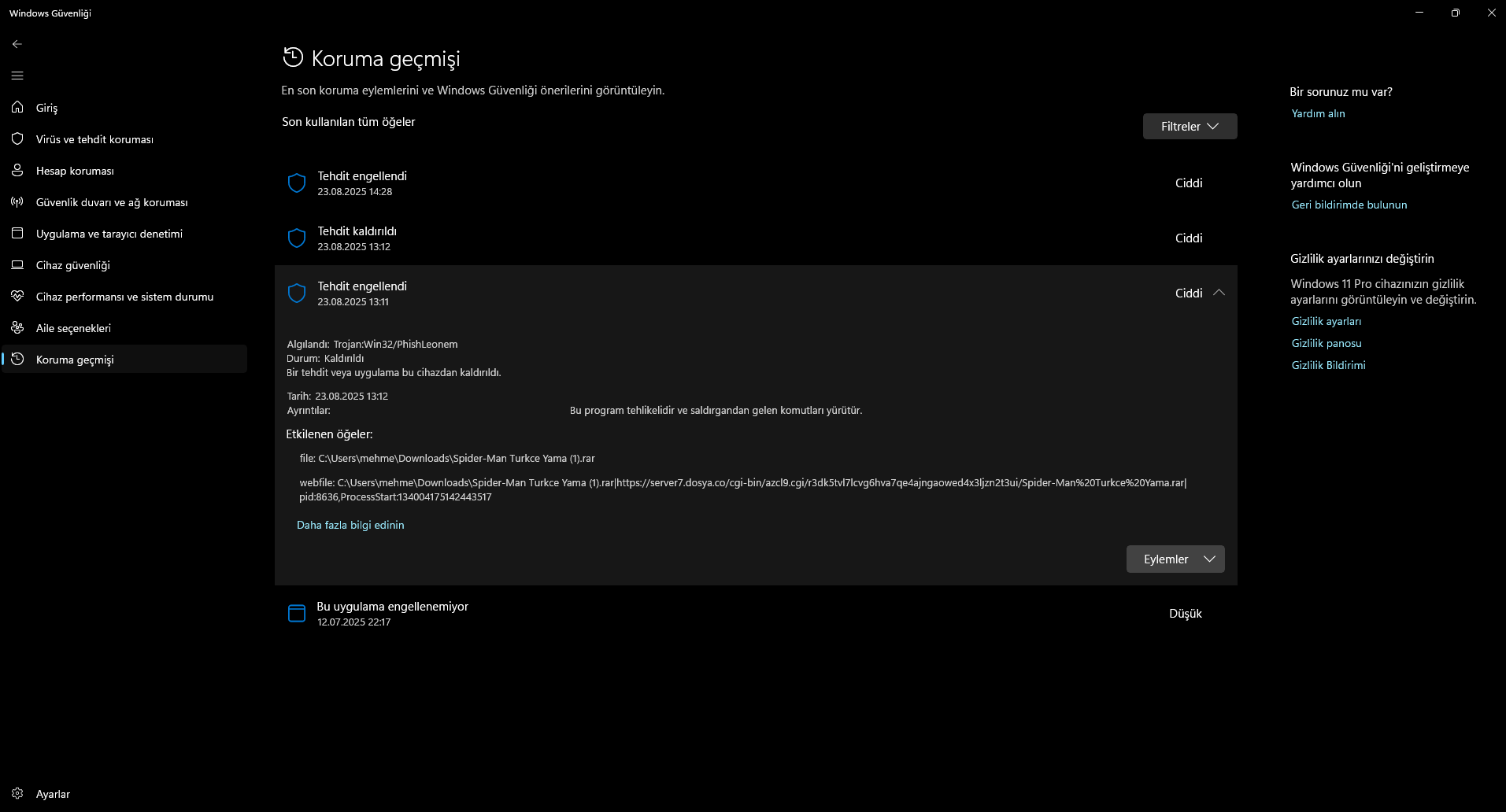
Task: Click the Windows Güvenliği window title
Action: (x=50, y=13)
